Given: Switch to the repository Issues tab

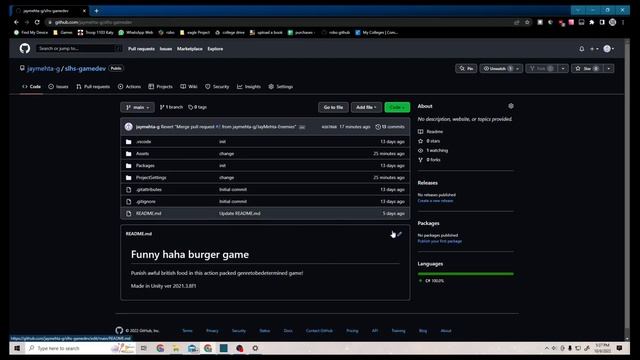Looking at the screenshot, I should [x=58, y=87].
